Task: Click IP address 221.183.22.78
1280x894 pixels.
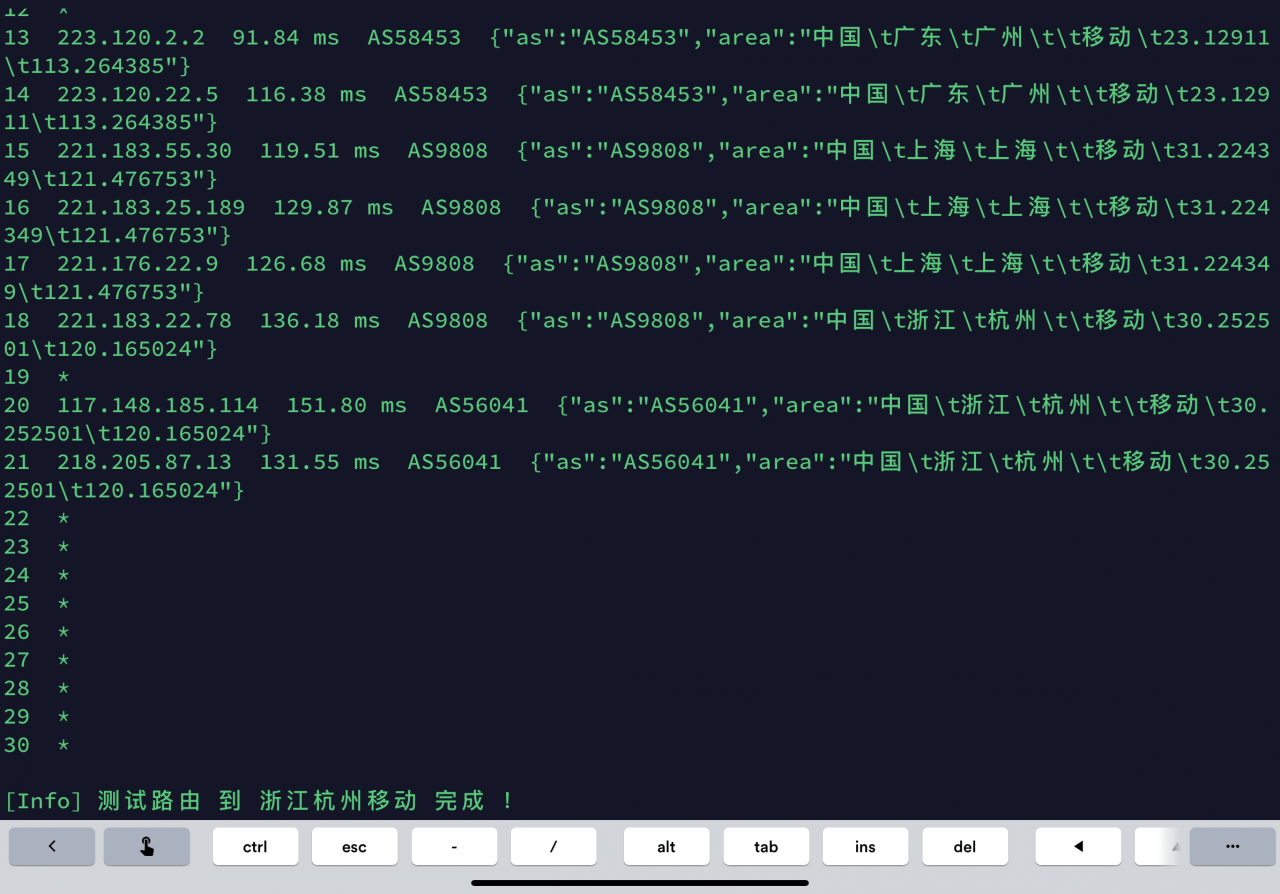Action: 144,320
